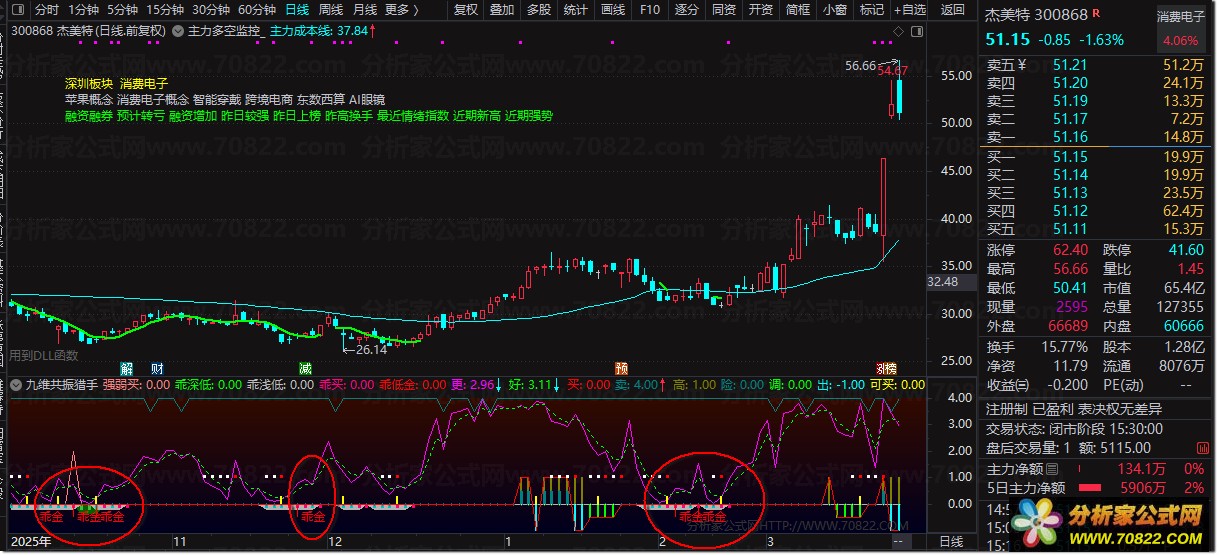
Task: Click the 财 event marker icon
Action: click(x=157, y=367)
